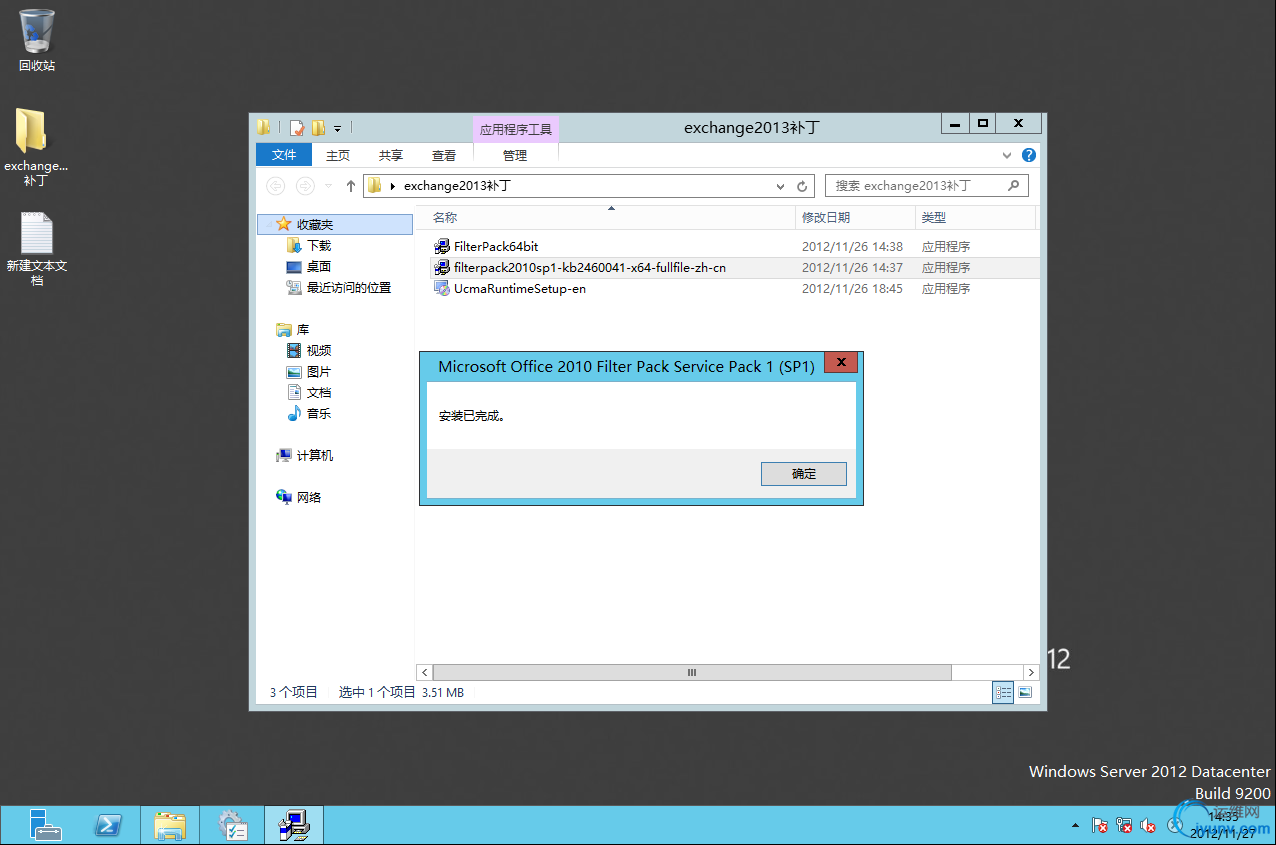This screenshot has width=1276, height=845.
Task: Click the FilterPack64bit installer icon
Action: click(442, 246)
